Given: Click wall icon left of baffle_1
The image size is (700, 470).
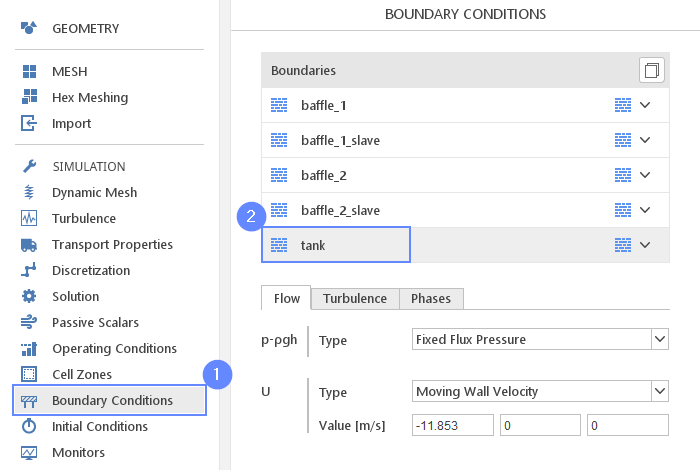Looking at the screenshot, I should (279, 105).
